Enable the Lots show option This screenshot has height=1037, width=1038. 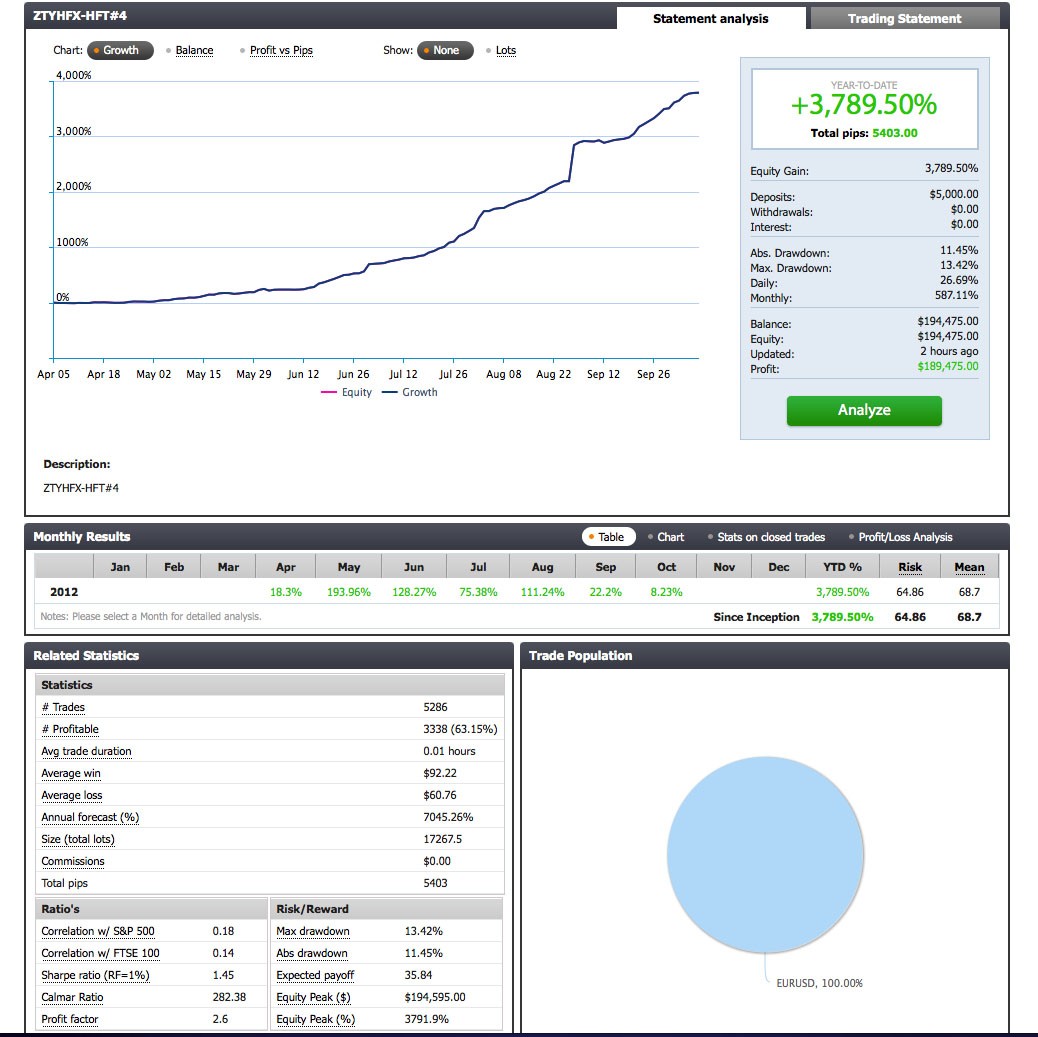click(x=506, y=50)
